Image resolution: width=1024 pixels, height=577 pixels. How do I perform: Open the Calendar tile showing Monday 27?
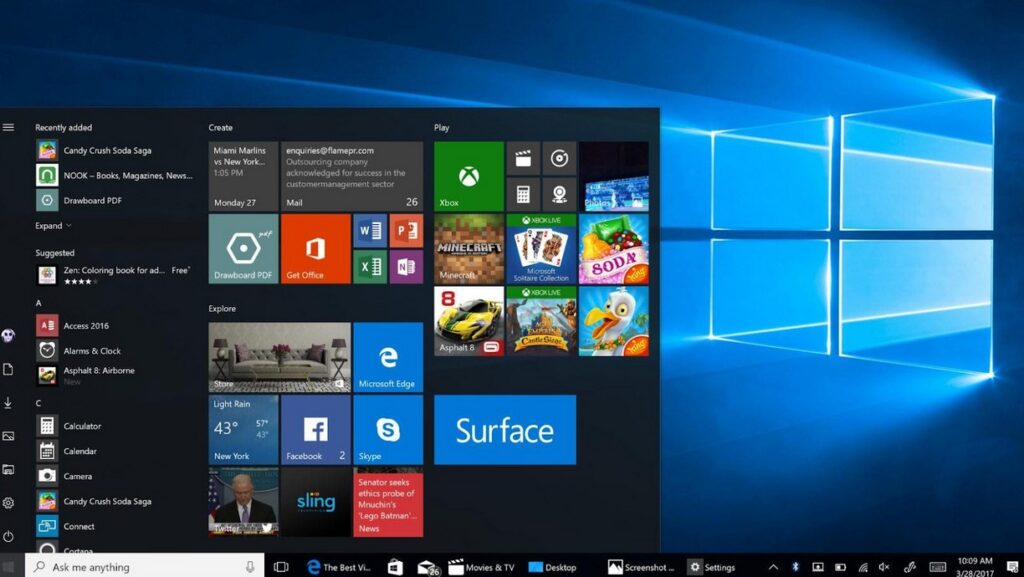click(244, 176)
